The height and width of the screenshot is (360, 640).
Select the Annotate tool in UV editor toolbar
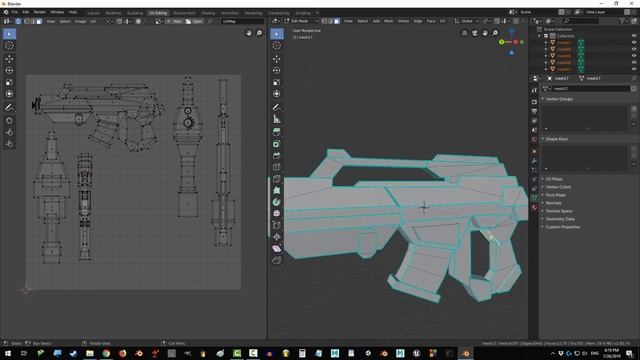(x=9, y=107)
